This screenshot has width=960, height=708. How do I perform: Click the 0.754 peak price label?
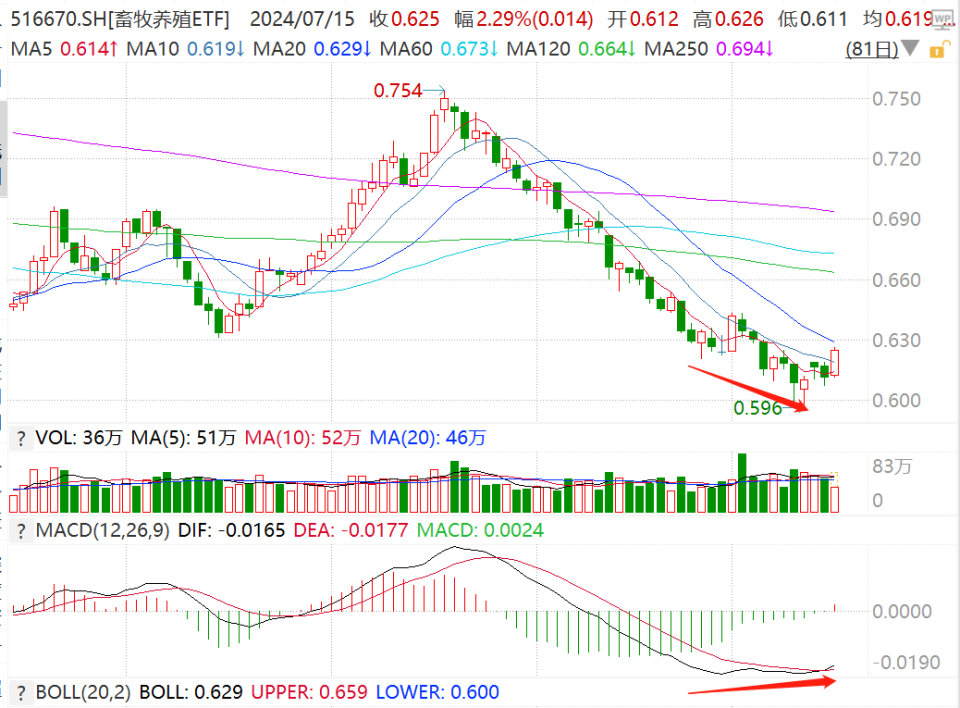tap(398, 91)
